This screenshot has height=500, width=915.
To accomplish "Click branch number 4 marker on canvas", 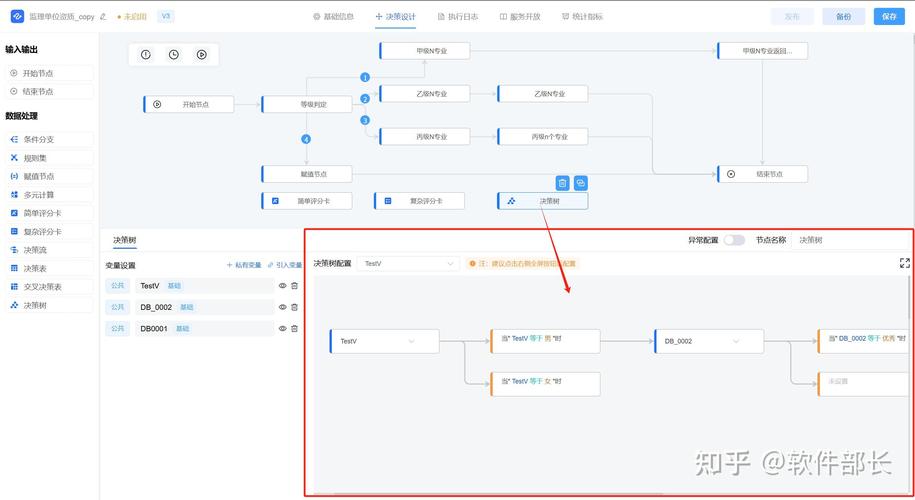I will tap(306, 139).
